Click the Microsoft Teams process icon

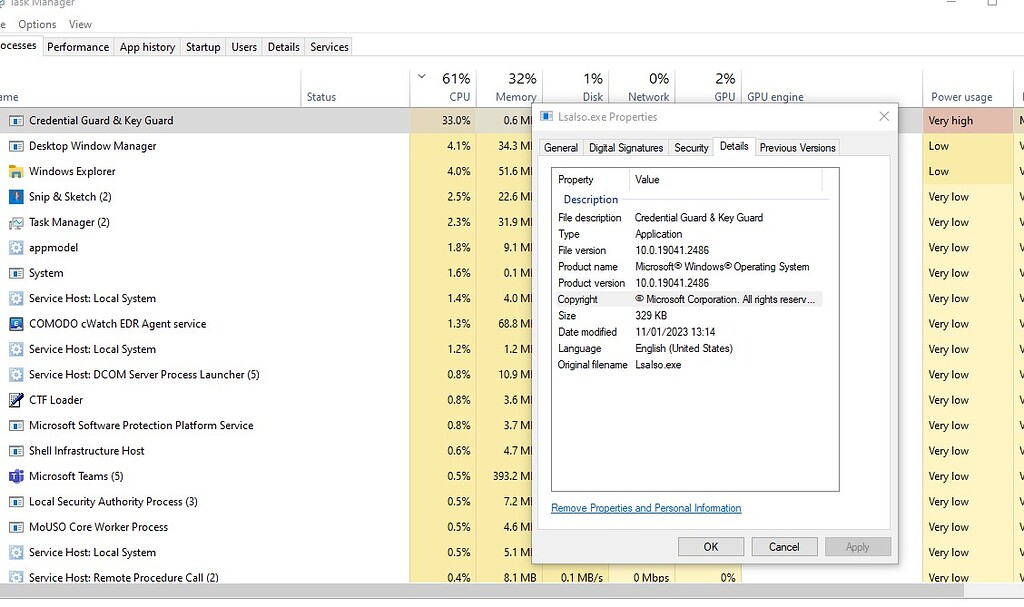(x=17, y=477)
